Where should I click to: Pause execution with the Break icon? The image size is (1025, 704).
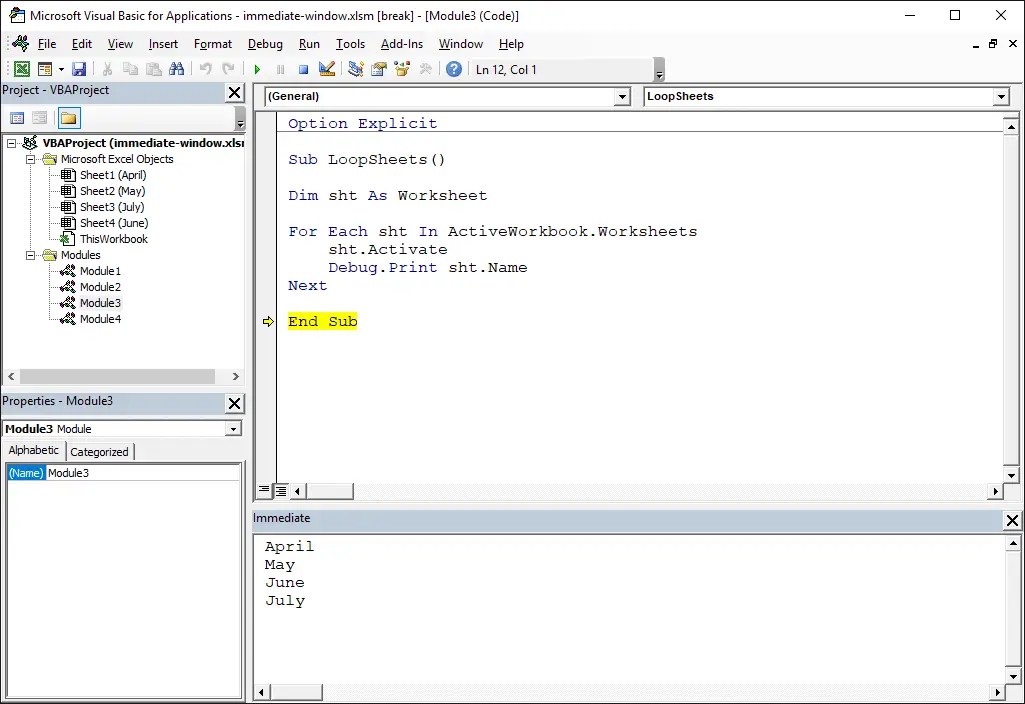click(x=281, y=68)
